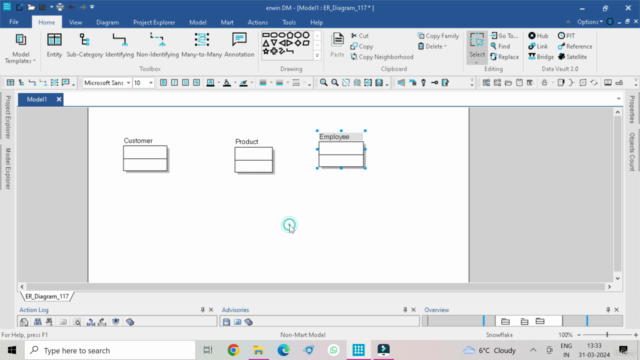Viewport: 640px width, 360px height.
Task: Cut the selected entity
Action: 360,36
